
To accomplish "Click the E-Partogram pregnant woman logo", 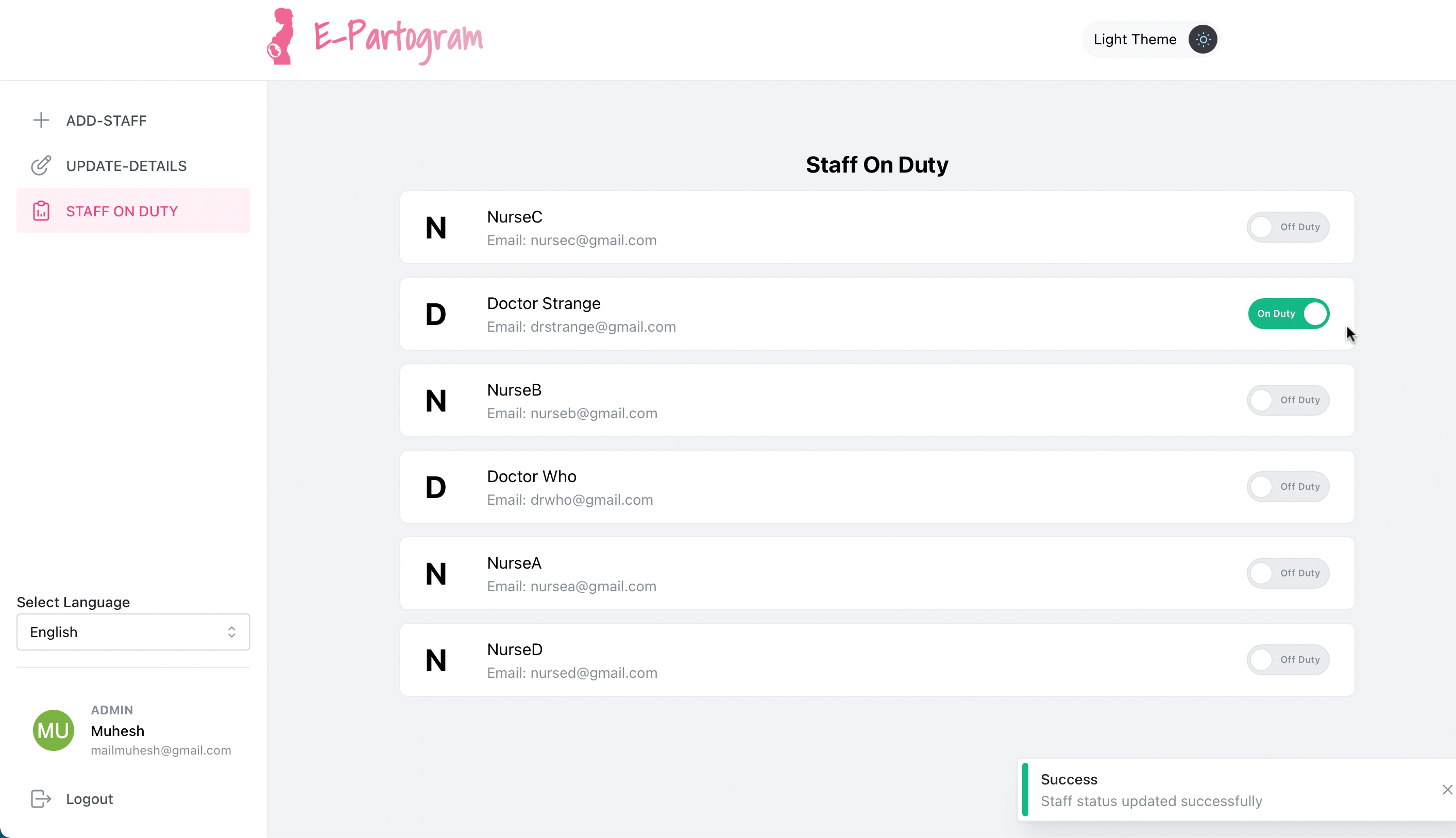I will click(280, 36).
